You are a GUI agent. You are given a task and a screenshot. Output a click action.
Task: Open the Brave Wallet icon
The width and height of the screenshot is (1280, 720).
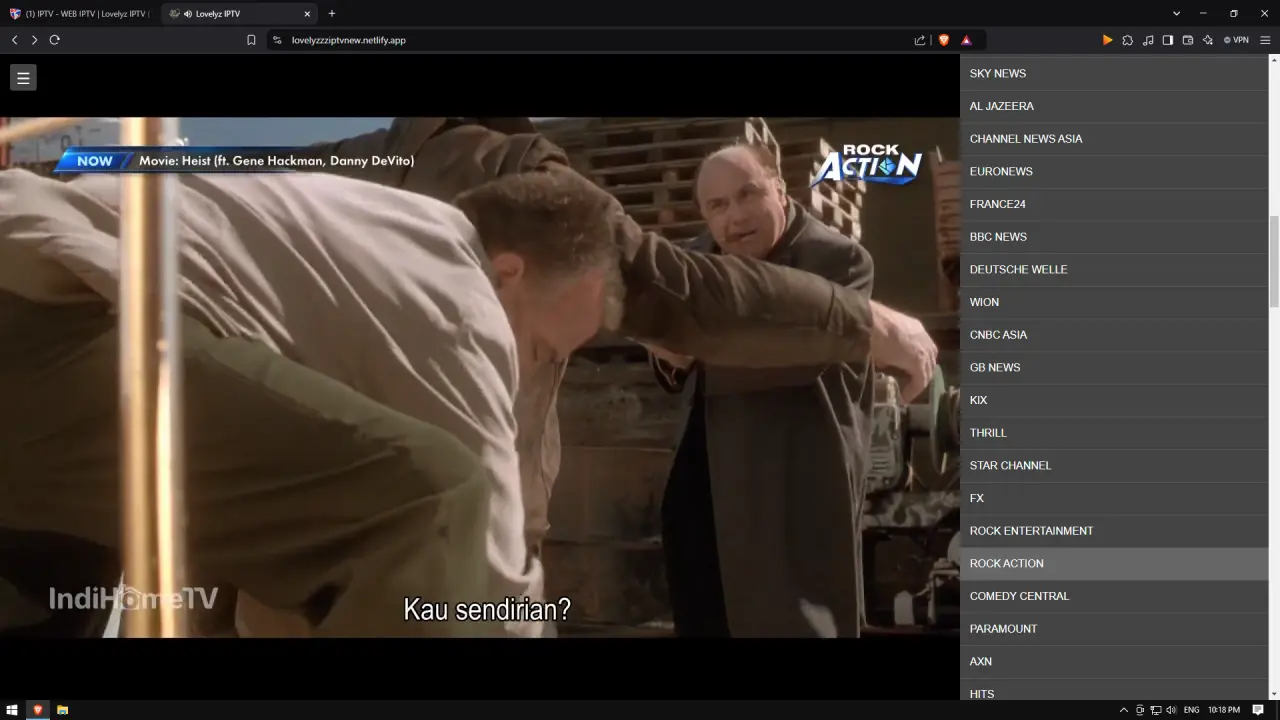1188,40
